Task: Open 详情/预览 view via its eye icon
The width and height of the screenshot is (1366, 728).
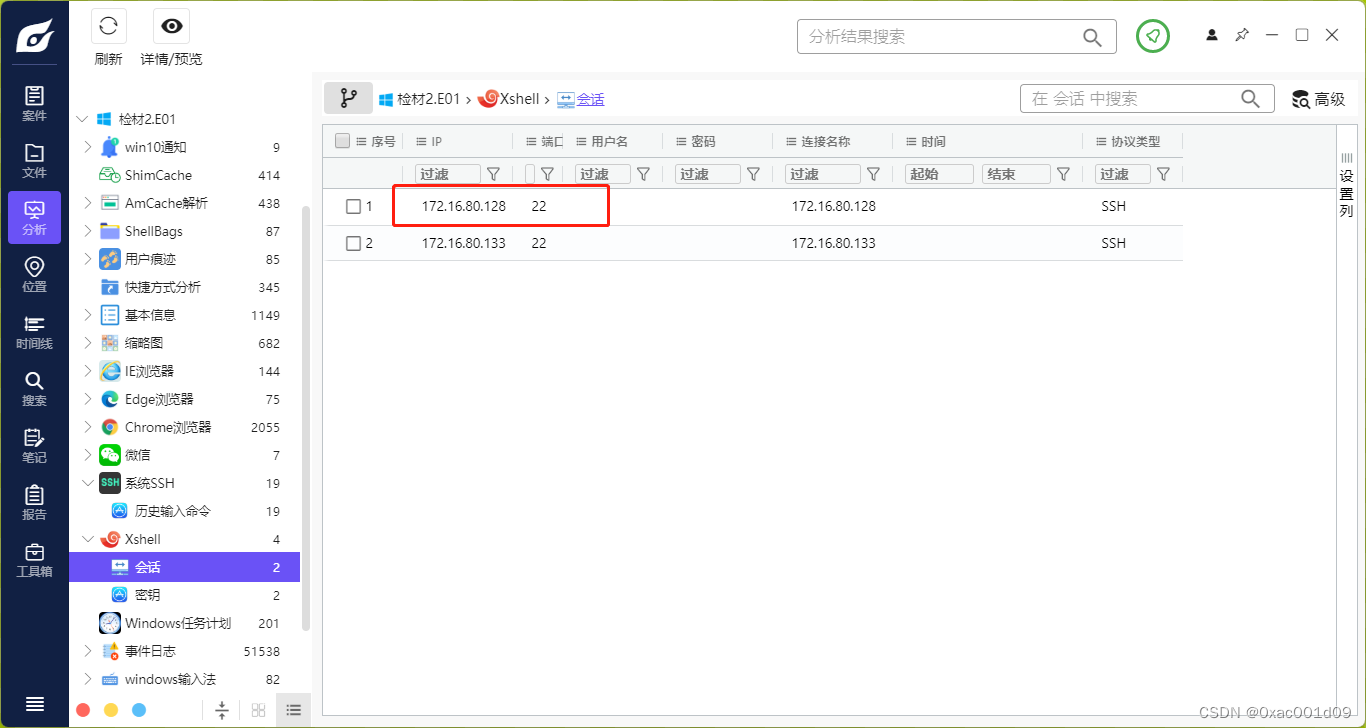Action: pyautogui.click(x=170, y=25)
